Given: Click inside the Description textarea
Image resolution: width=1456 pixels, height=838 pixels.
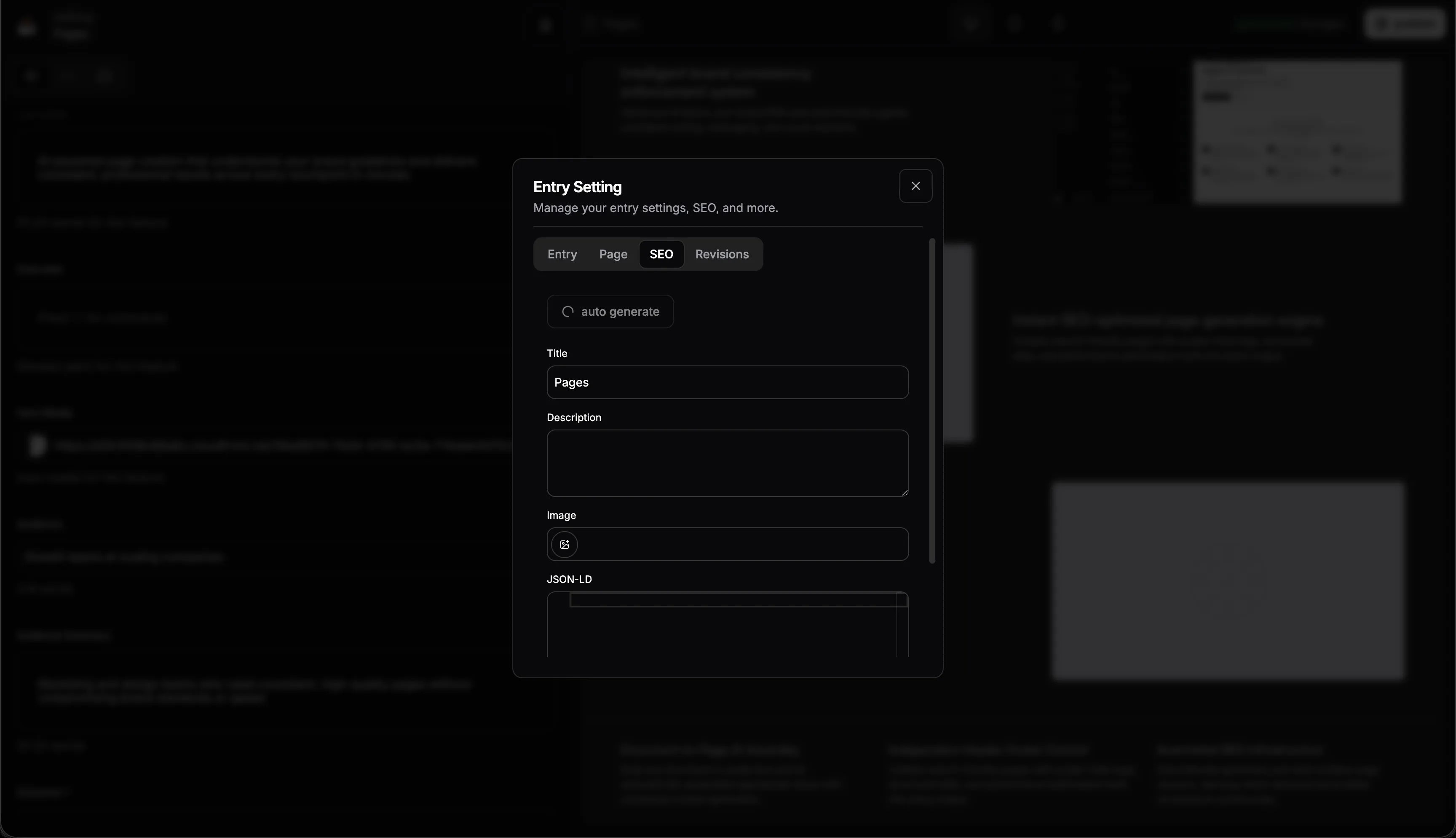Looking at the screenshot, I should point(728,463).
